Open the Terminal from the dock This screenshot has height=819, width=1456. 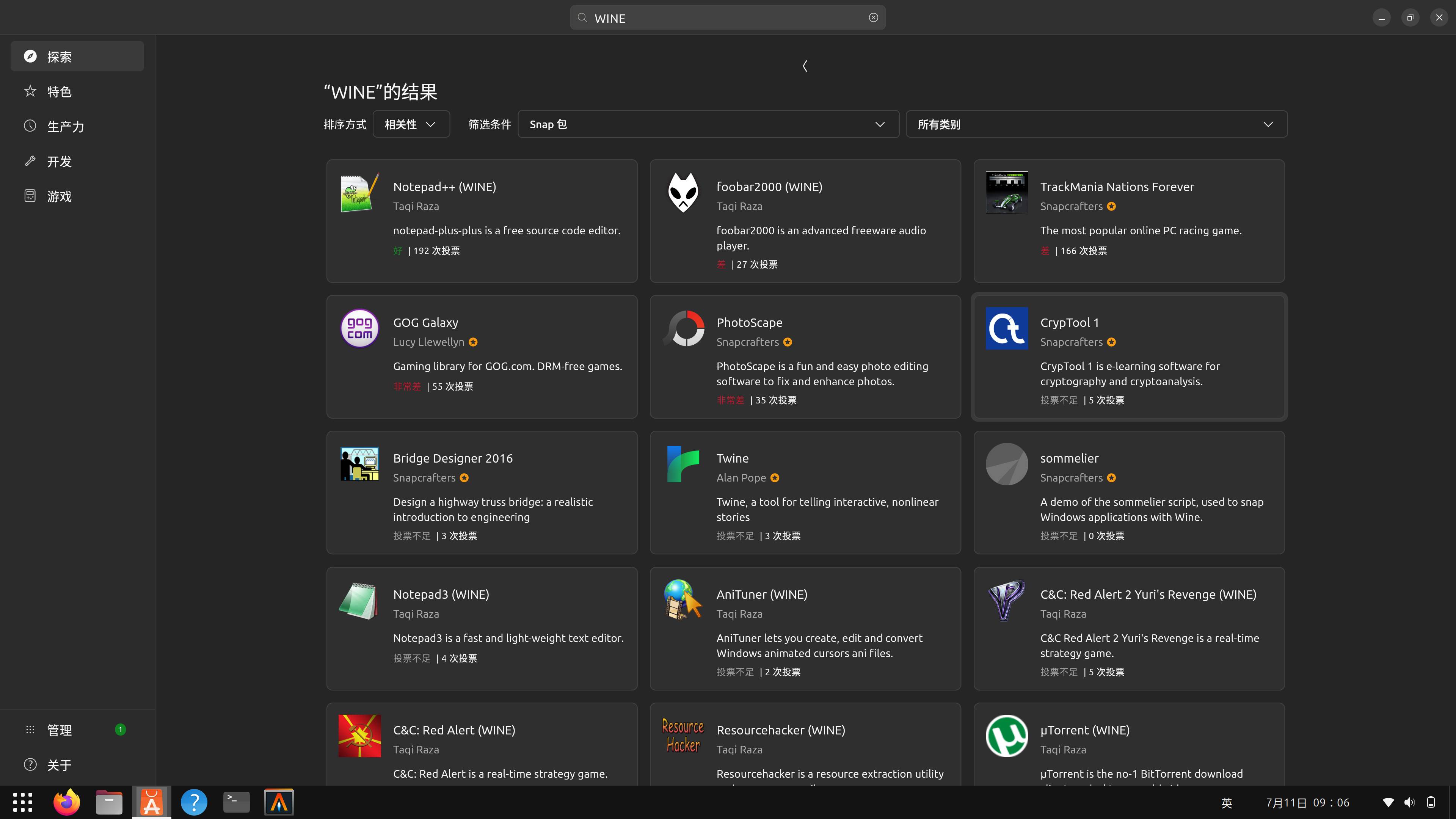pyautogui.click(x=236, y=802)
